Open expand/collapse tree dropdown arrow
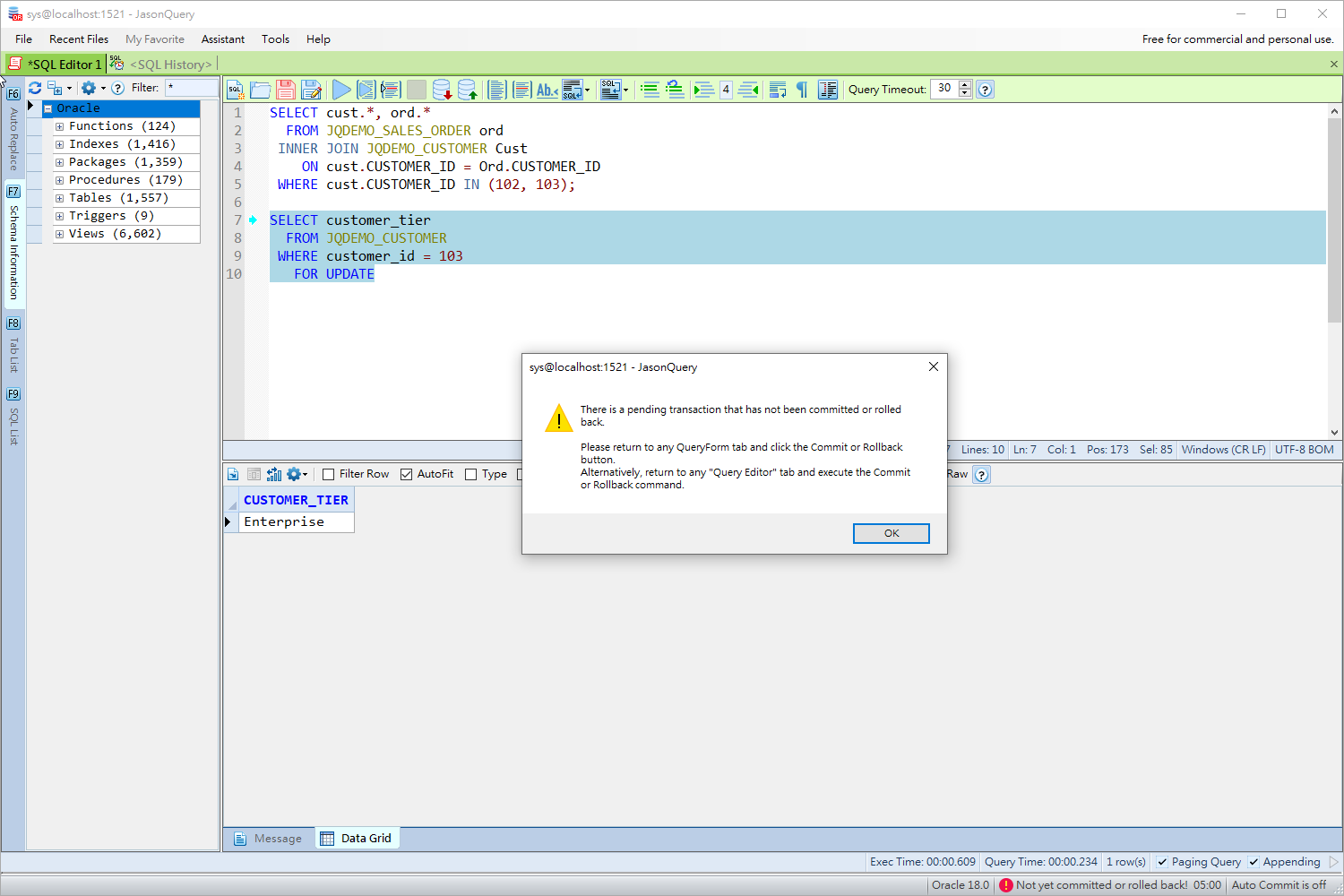The height and width of the screenshot is (896, 1344). pos(70,88)
